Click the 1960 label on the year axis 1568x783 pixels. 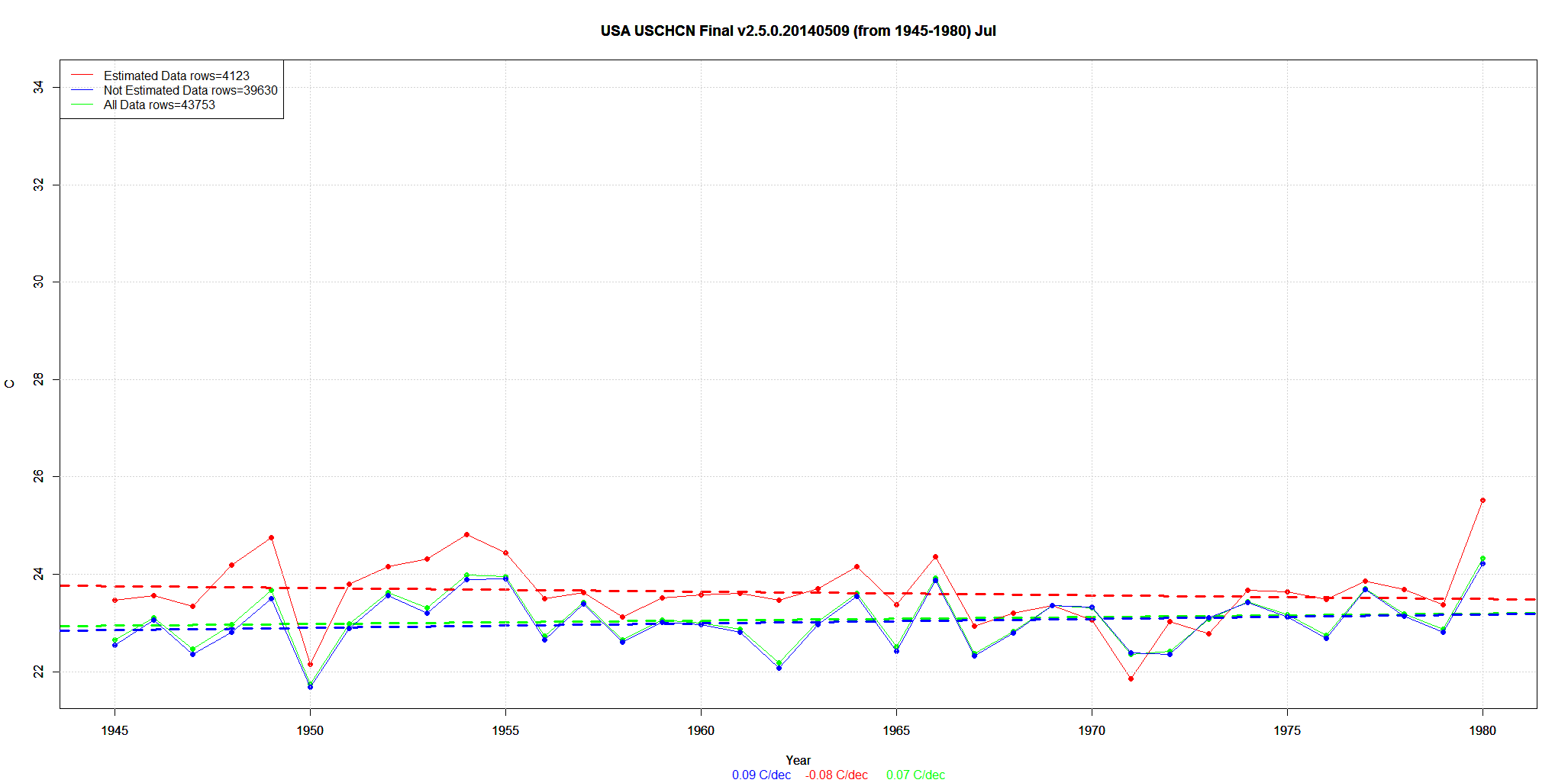pyautogui.click(x=701, y=730)
